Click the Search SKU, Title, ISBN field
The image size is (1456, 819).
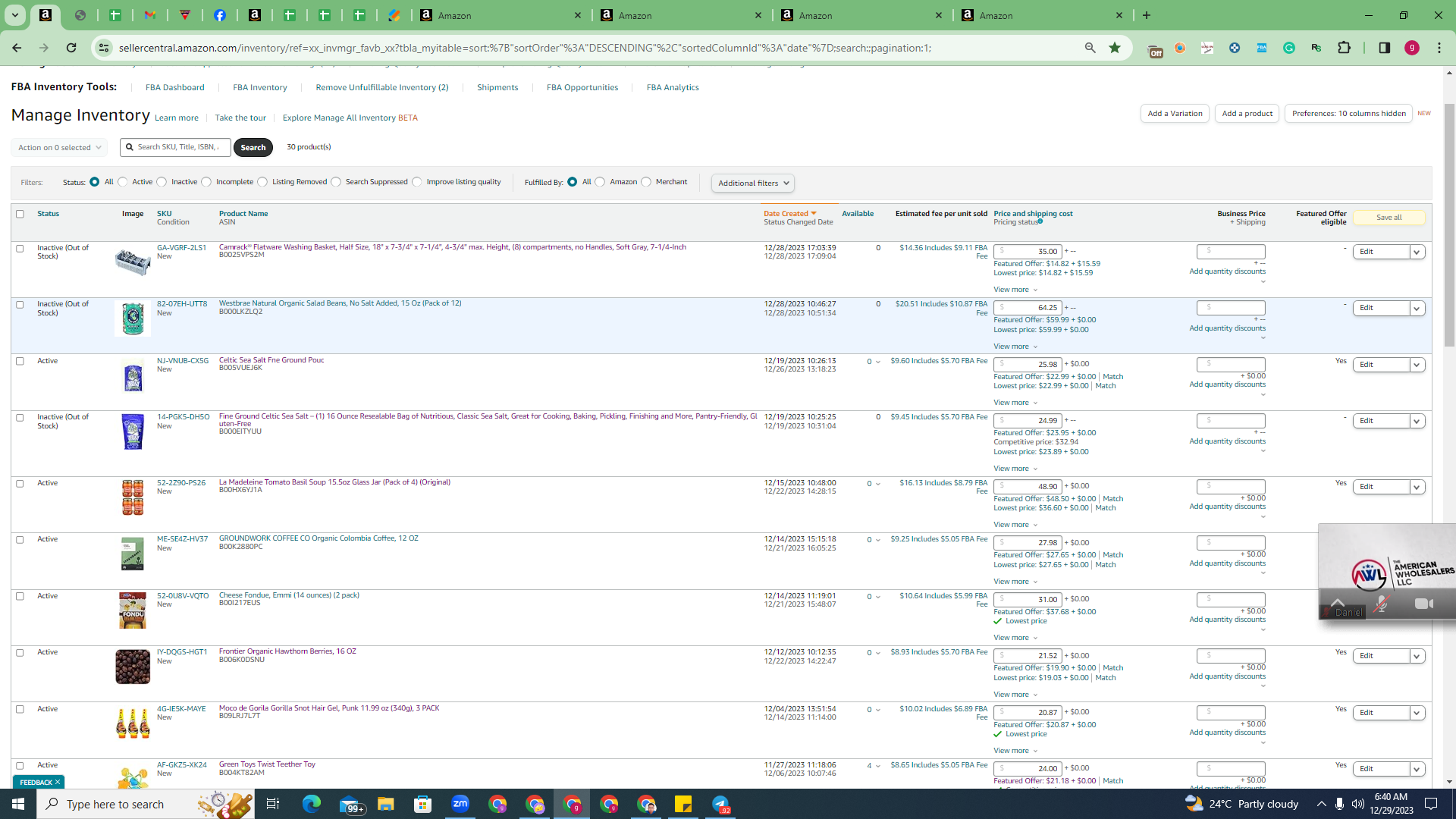click(x=176, y=147)
